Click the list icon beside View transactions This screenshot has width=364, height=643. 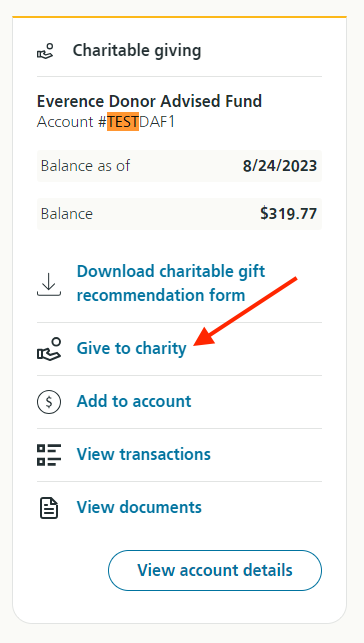[x=49, y=455]
